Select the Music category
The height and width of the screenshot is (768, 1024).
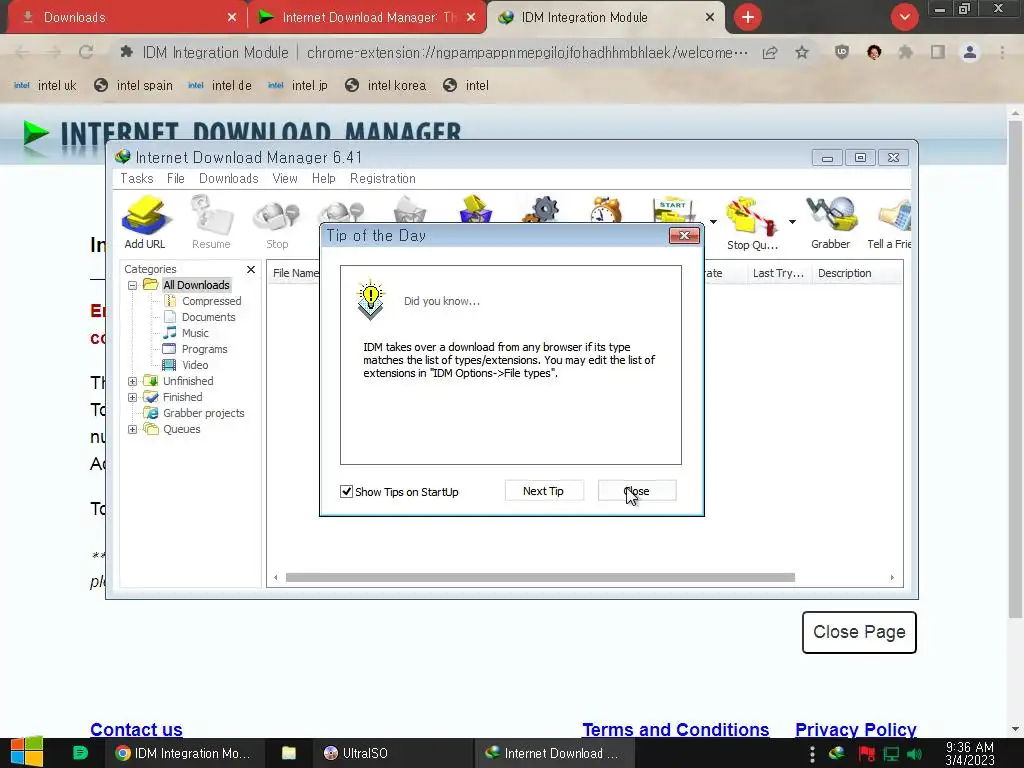pos(195,333)
